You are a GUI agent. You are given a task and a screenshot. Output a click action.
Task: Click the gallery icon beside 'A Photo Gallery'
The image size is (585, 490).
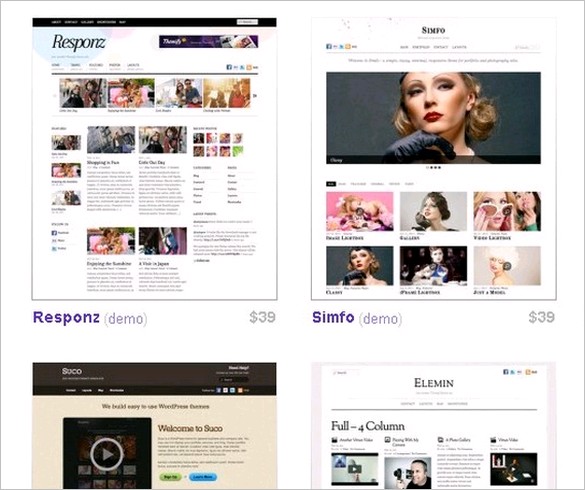tap(440, 440)
